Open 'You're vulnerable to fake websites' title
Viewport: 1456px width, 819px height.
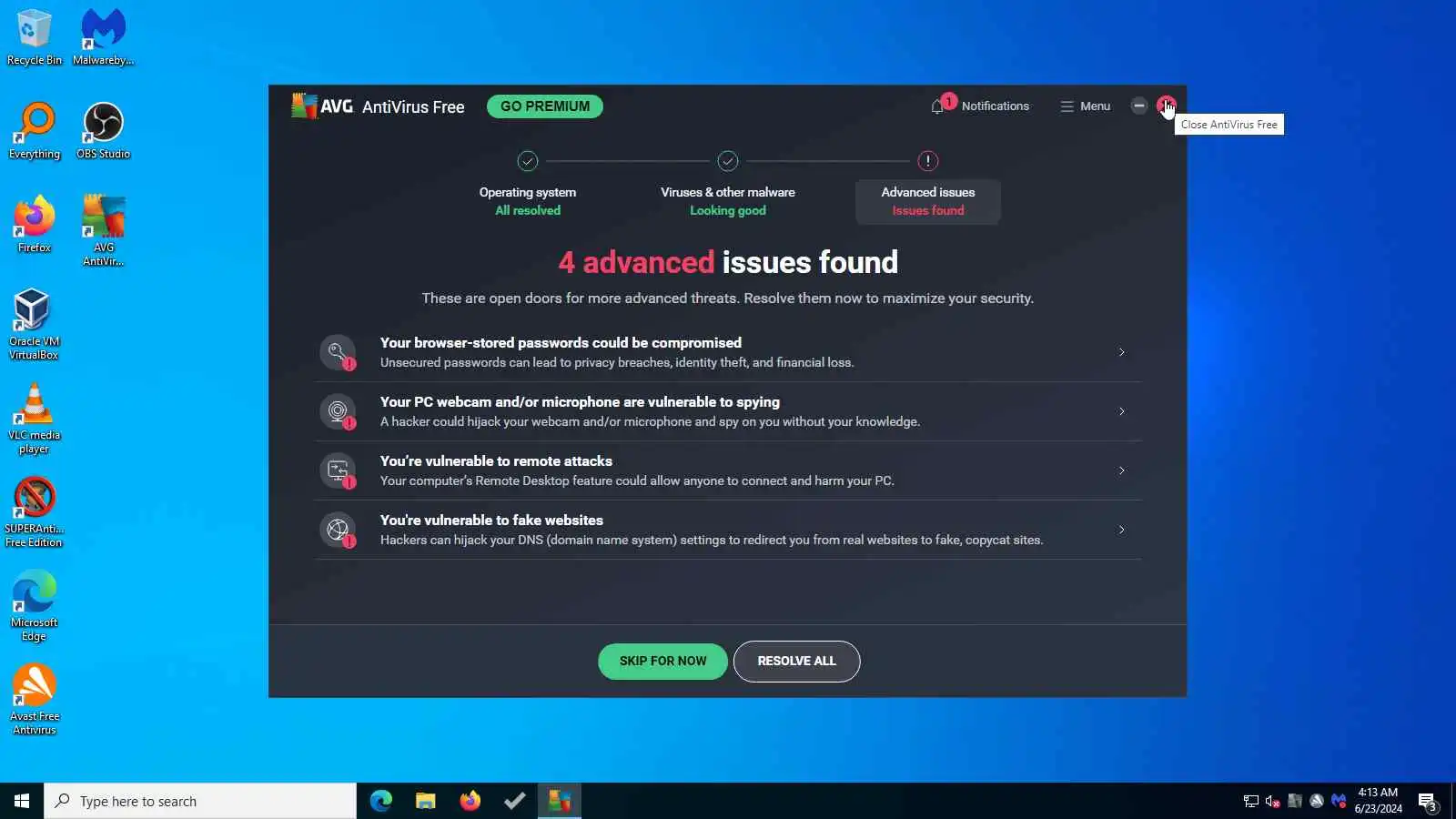pos(491,521)
